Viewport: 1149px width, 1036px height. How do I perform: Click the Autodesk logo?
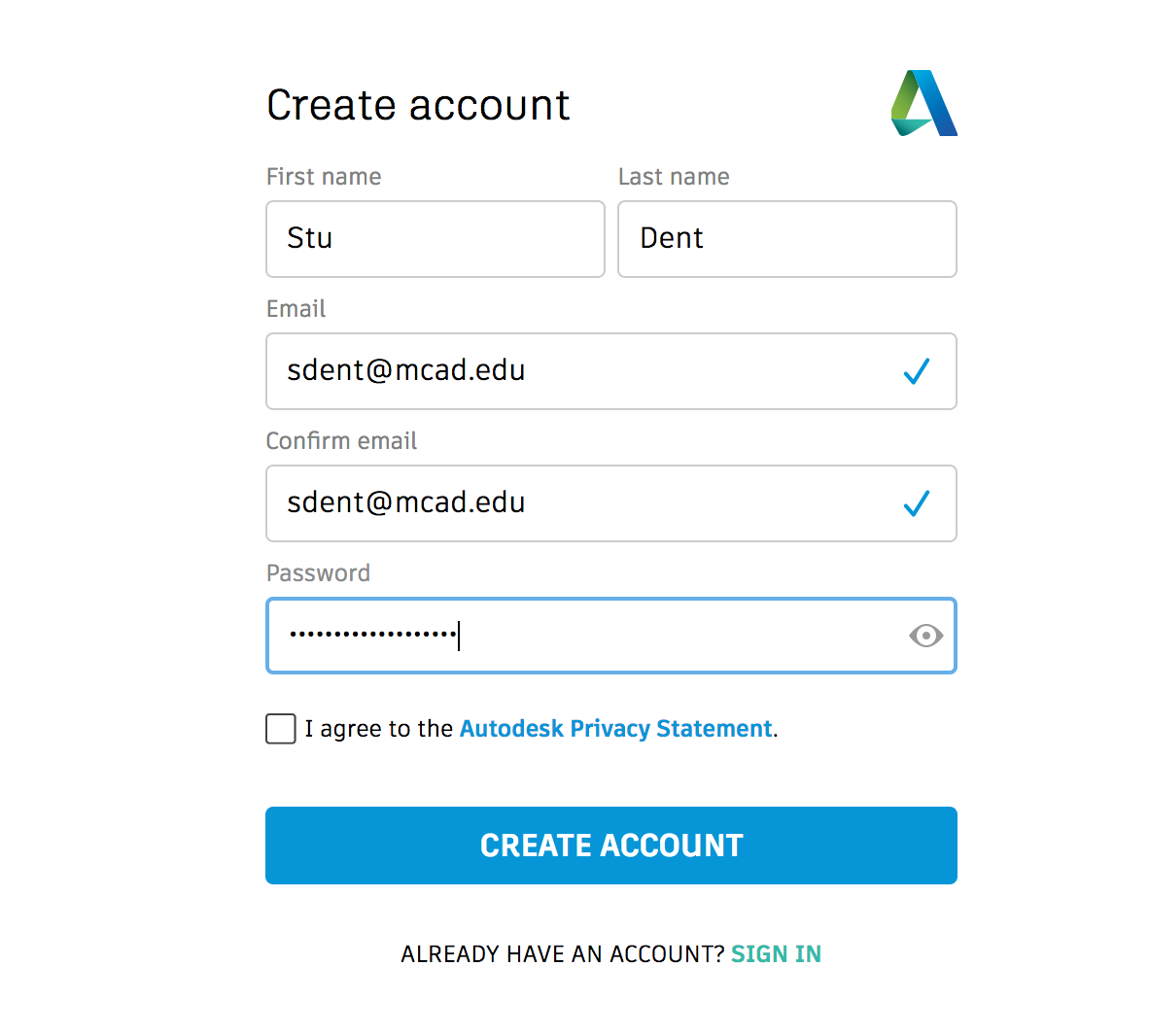(x=924, y=103)
